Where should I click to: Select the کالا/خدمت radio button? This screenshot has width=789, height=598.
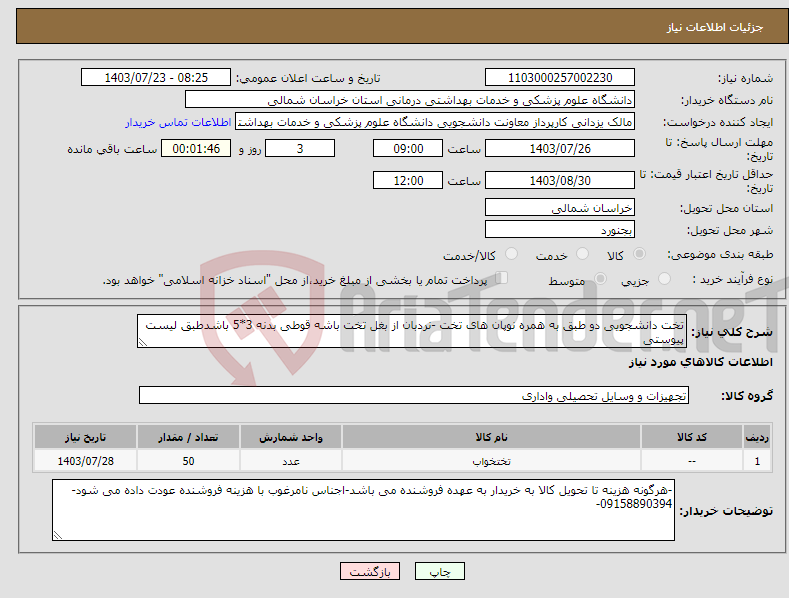[x=511, y=254]
